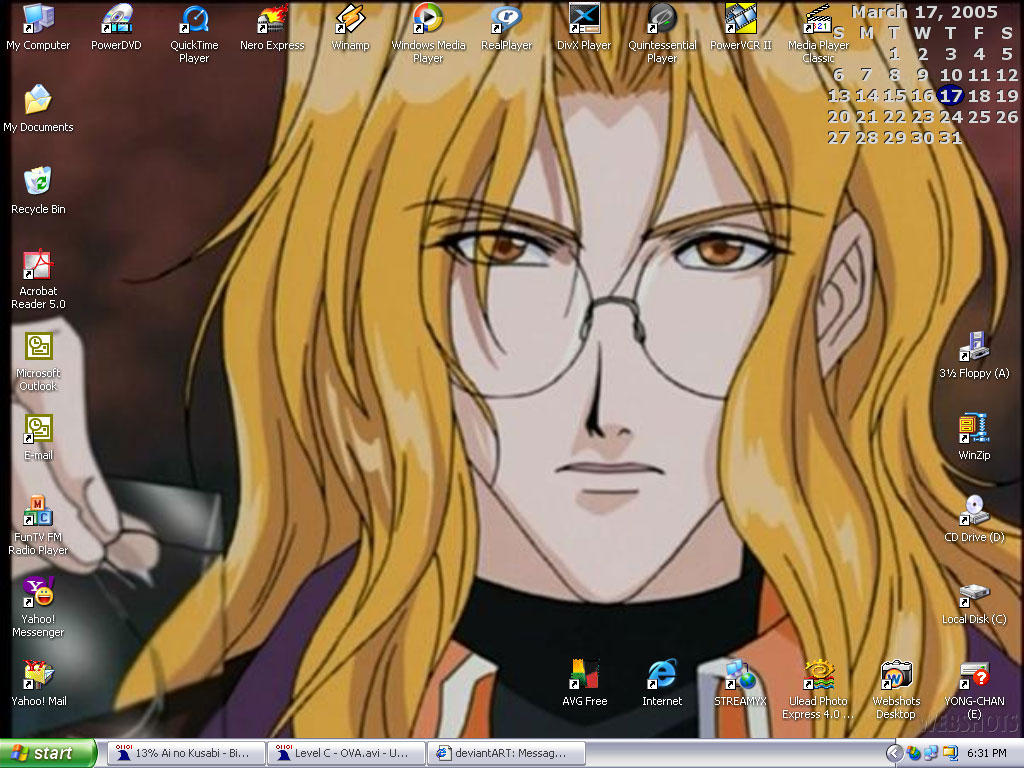Open the Recycle Bin
Screen dimensions: 1024x768
click(x=38, y=185)
